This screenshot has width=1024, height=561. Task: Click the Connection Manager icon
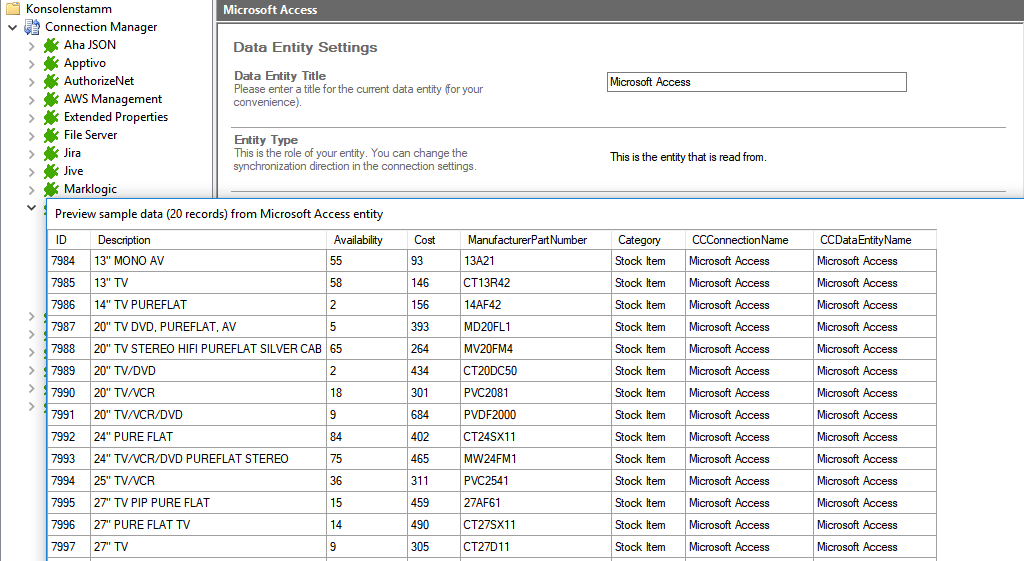[32, 27]
